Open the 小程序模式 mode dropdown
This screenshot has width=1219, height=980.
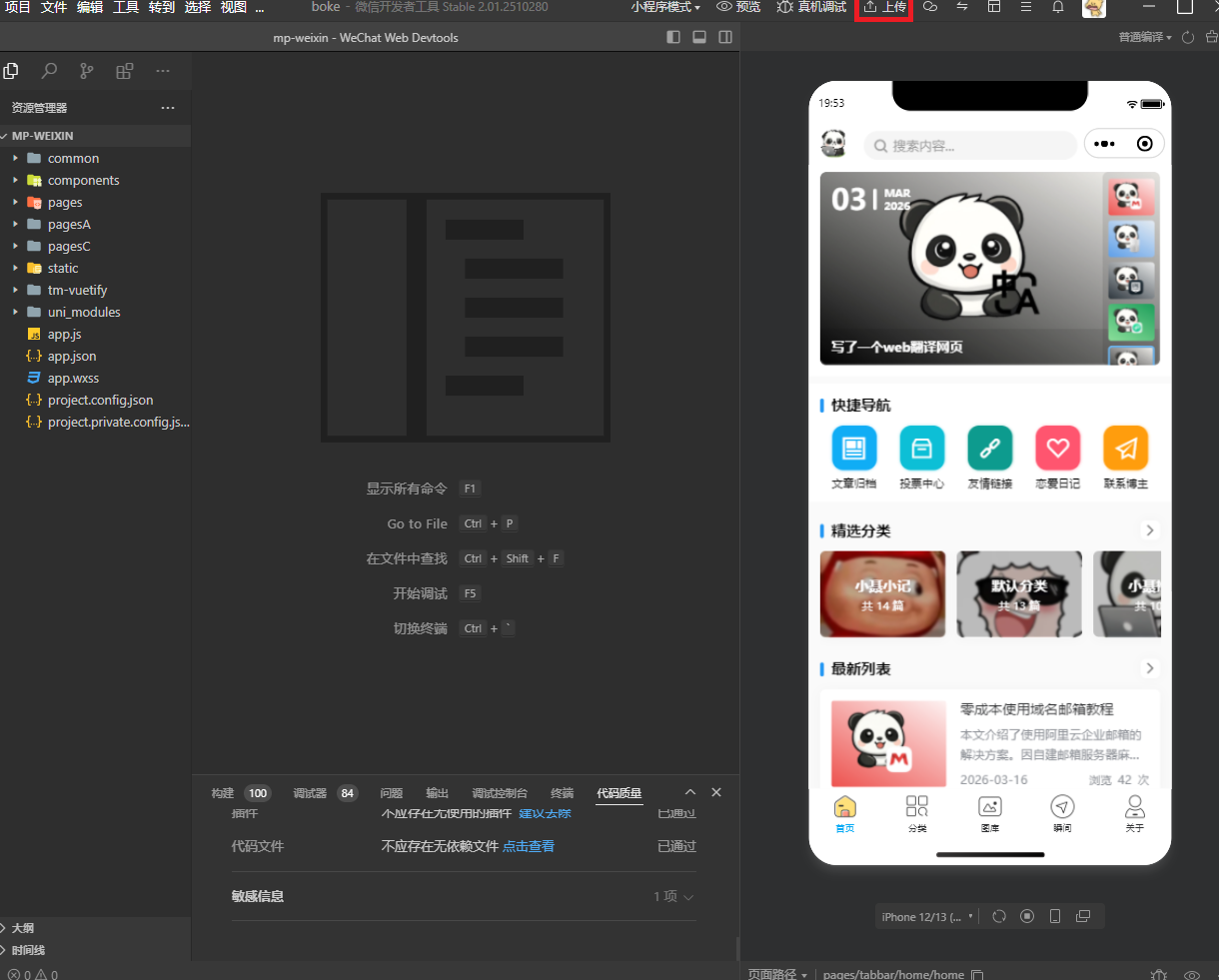pos(665,7)
